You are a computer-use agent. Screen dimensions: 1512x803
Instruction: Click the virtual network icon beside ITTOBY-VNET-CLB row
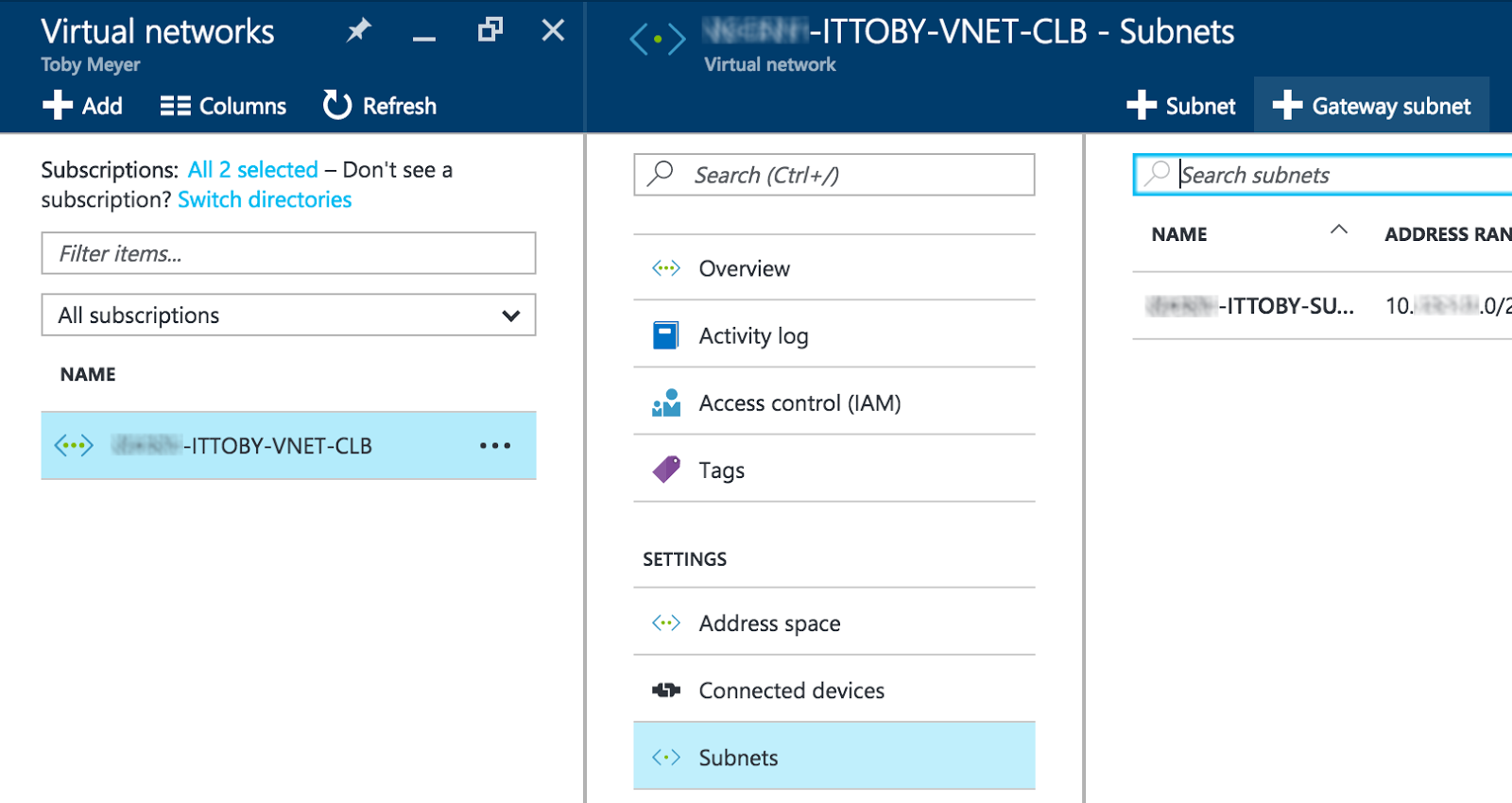74,445
